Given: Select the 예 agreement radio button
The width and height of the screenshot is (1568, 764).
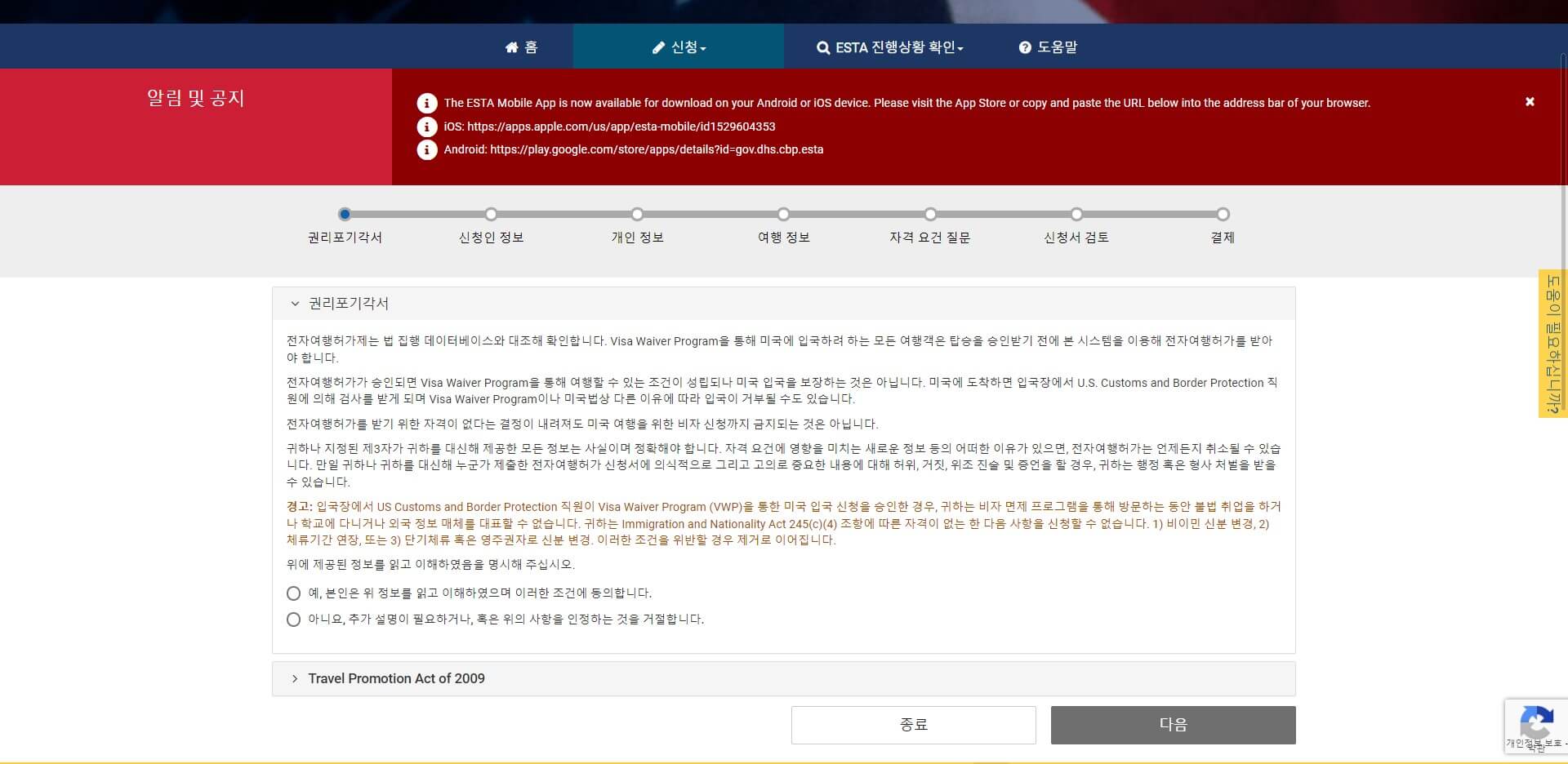Looking at the screenshot, I should [293, 593].
